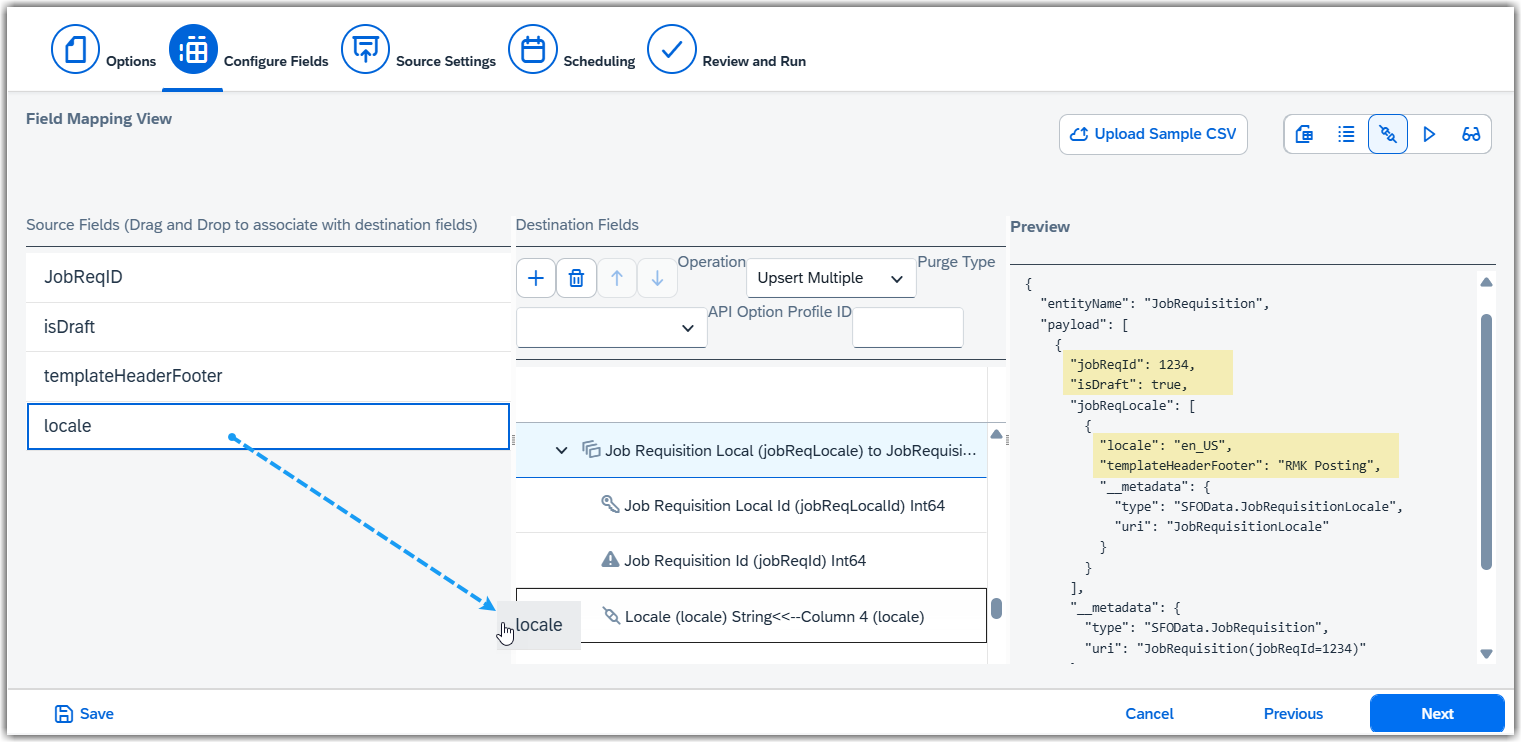Move field down with down arrow
1522x743 pixels.
[657, 278]
